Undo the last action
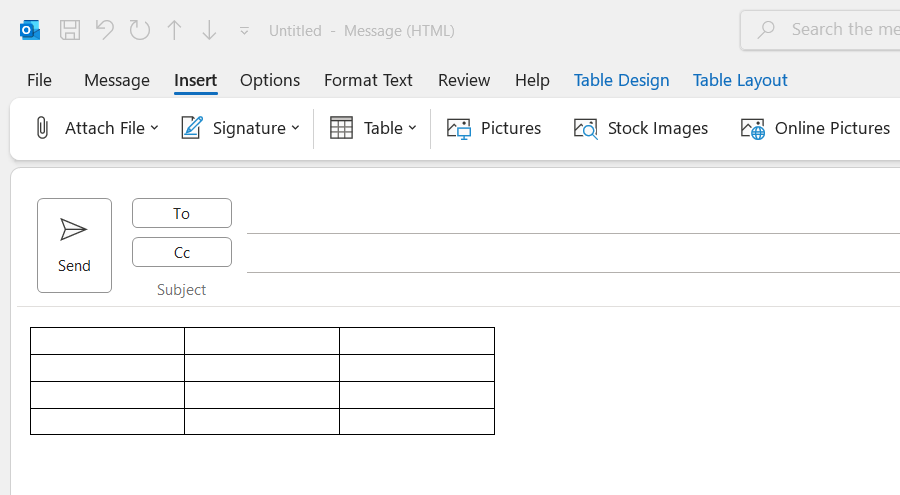 104,30
